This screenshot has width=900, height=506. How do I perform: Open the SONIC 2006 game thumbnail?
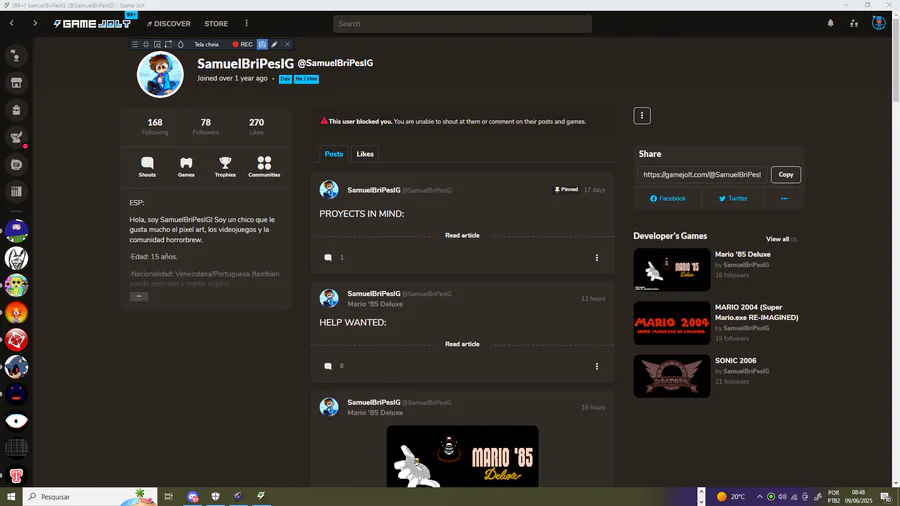672,376
